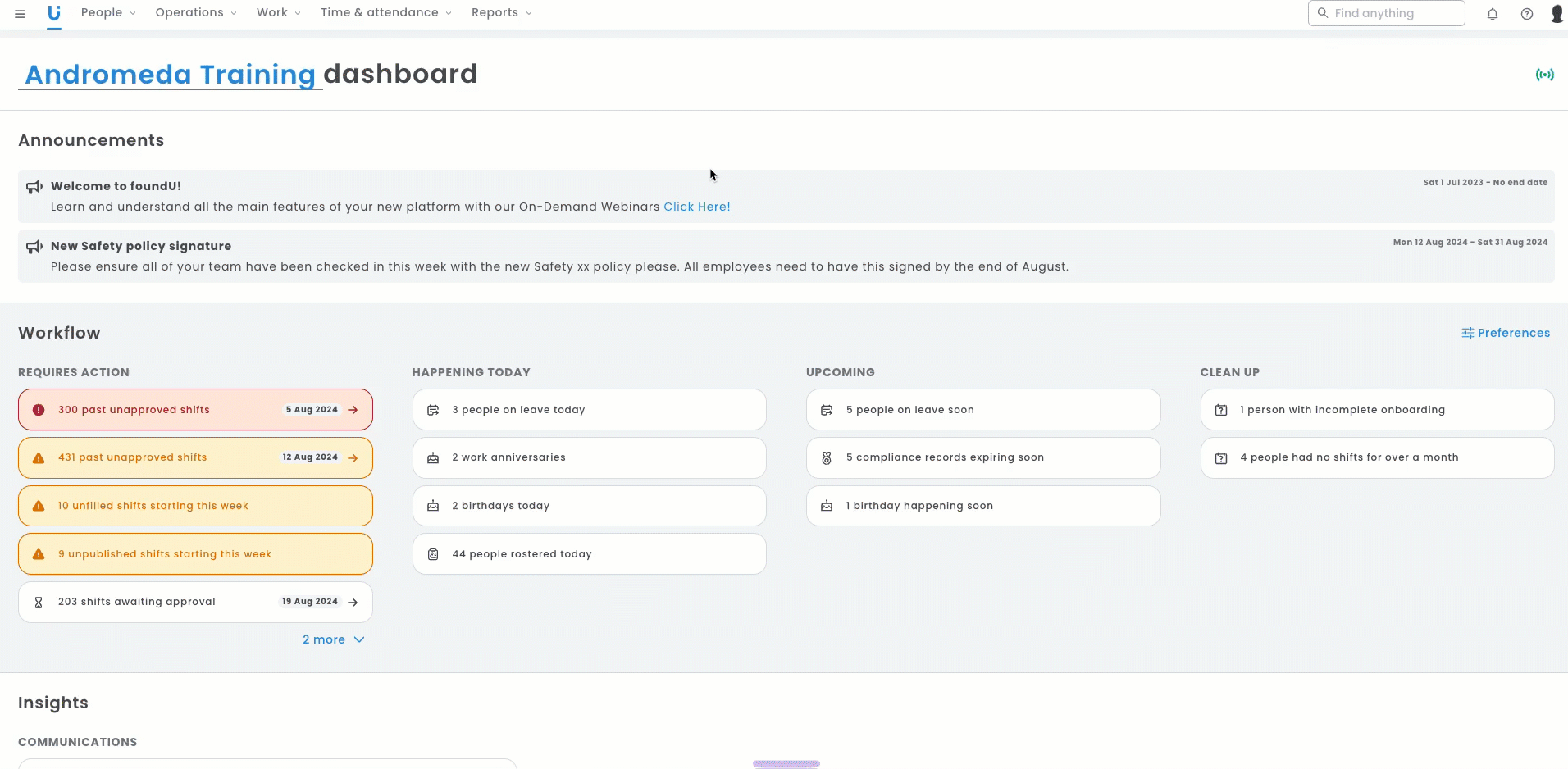This screenshot has width=1568, height=769.
Task: Open the user profile avatar
Action: (x=1557, y=14)
